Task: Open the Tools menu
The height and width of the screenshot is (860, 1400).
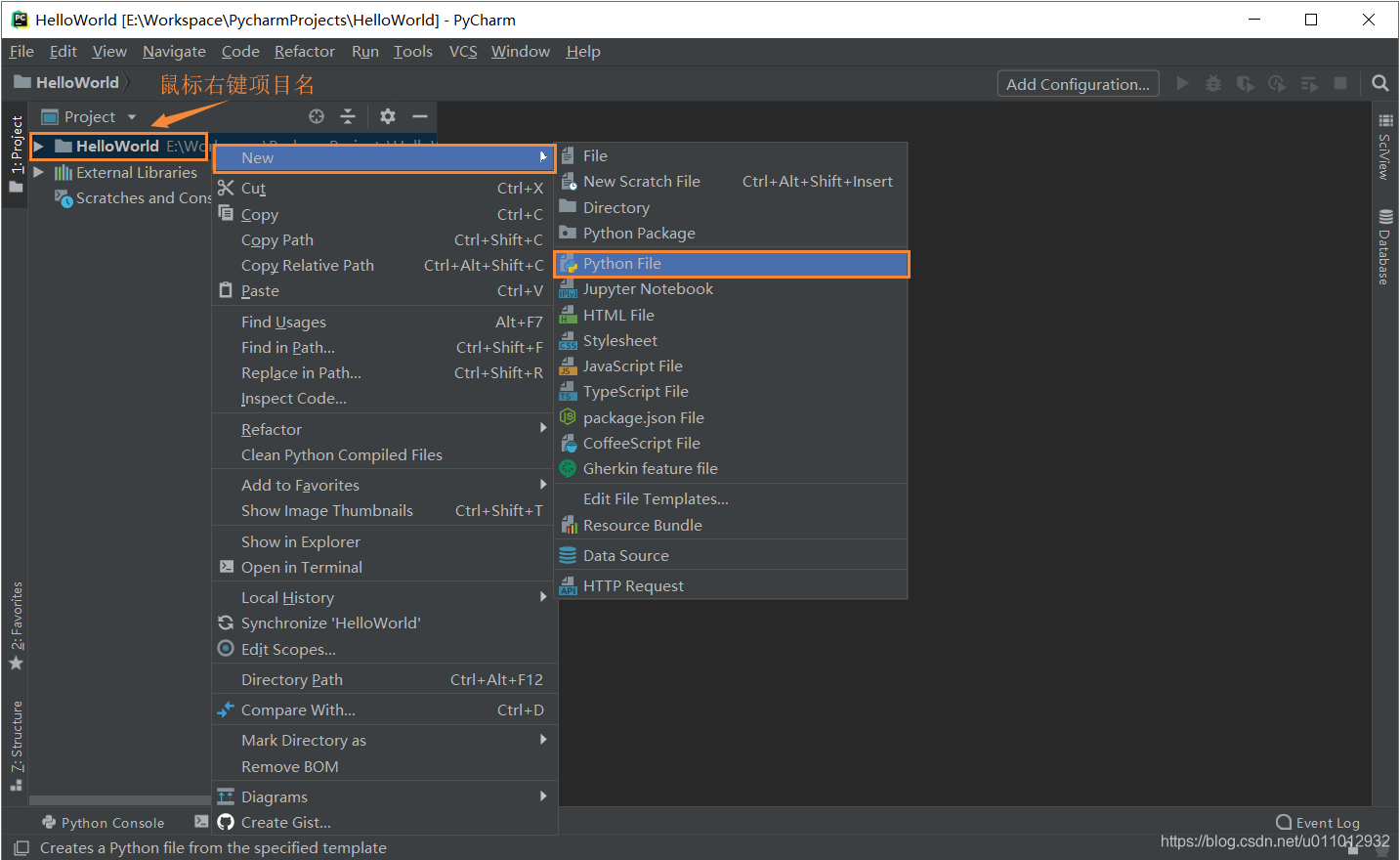Action: [412, 51]
